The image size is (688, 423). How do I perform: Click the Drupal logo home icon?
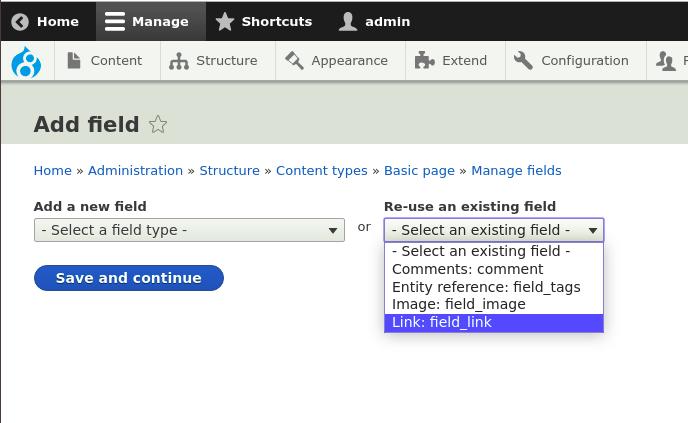(26, 62)
